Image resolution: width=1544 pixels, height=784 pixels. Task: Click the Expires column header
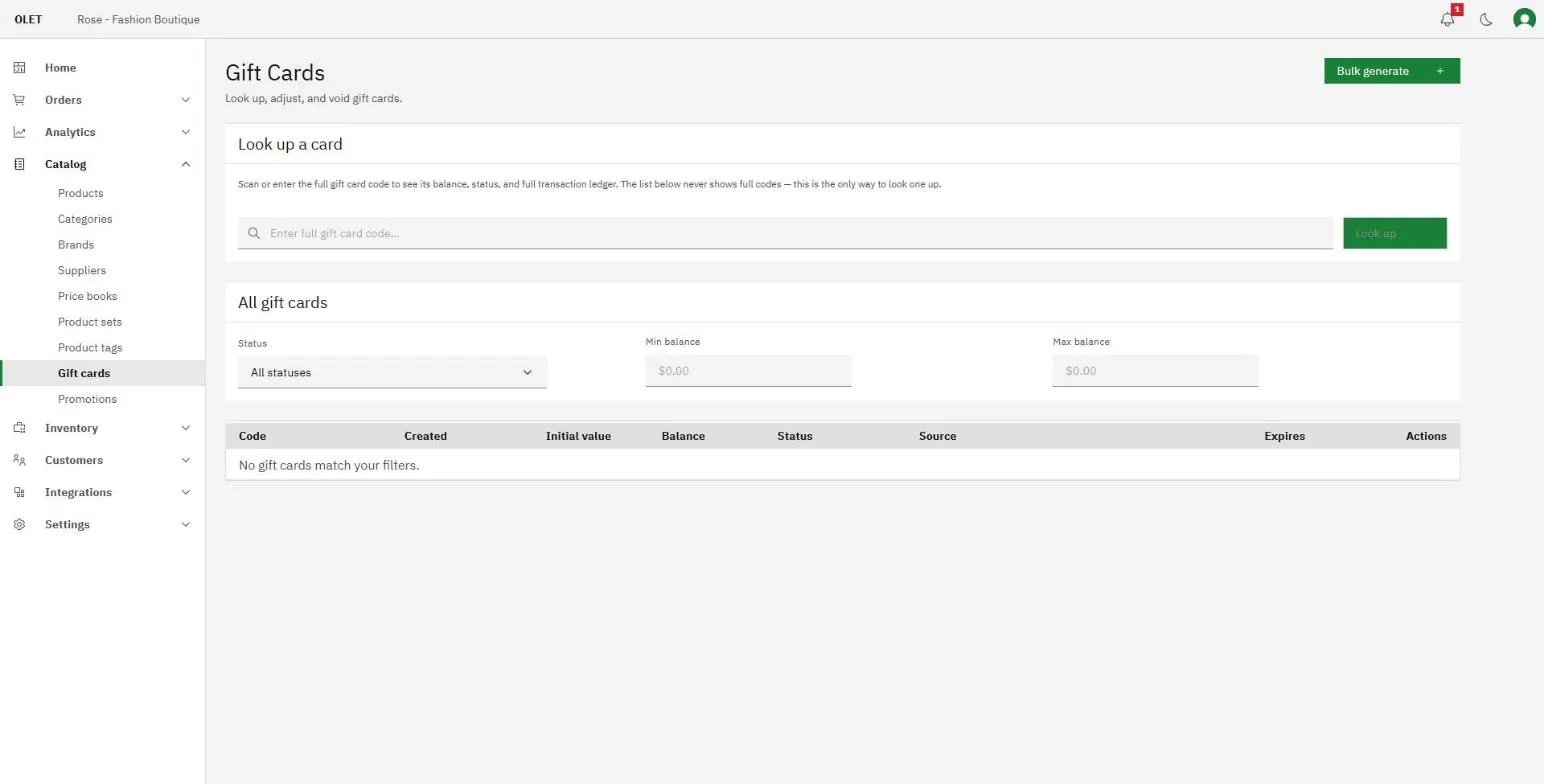[1284, 436]
